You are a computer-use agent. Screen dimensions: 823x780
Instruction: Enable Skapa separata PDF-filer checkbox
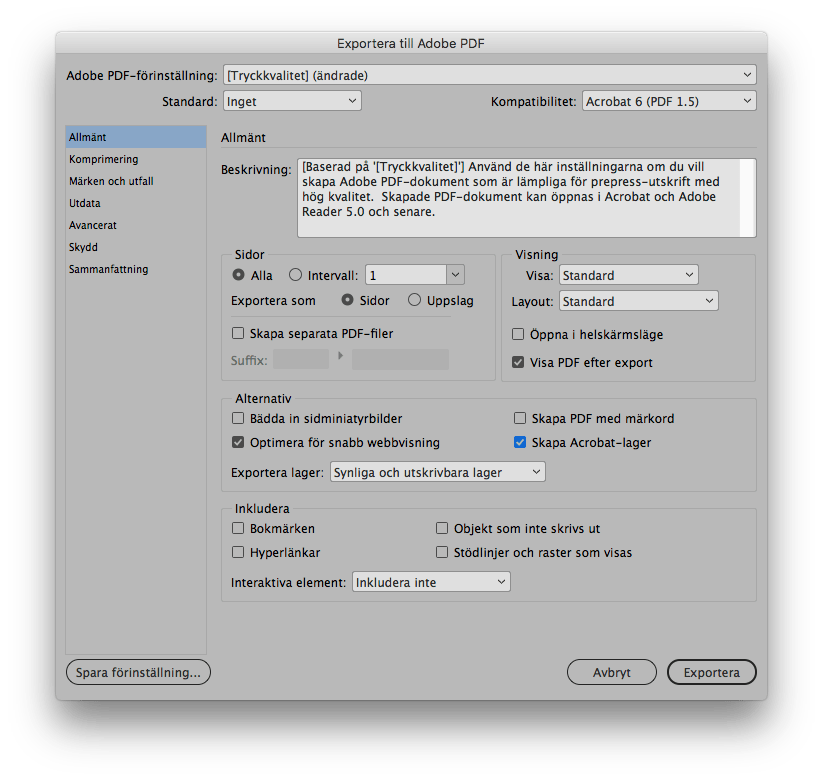[238, 333]
